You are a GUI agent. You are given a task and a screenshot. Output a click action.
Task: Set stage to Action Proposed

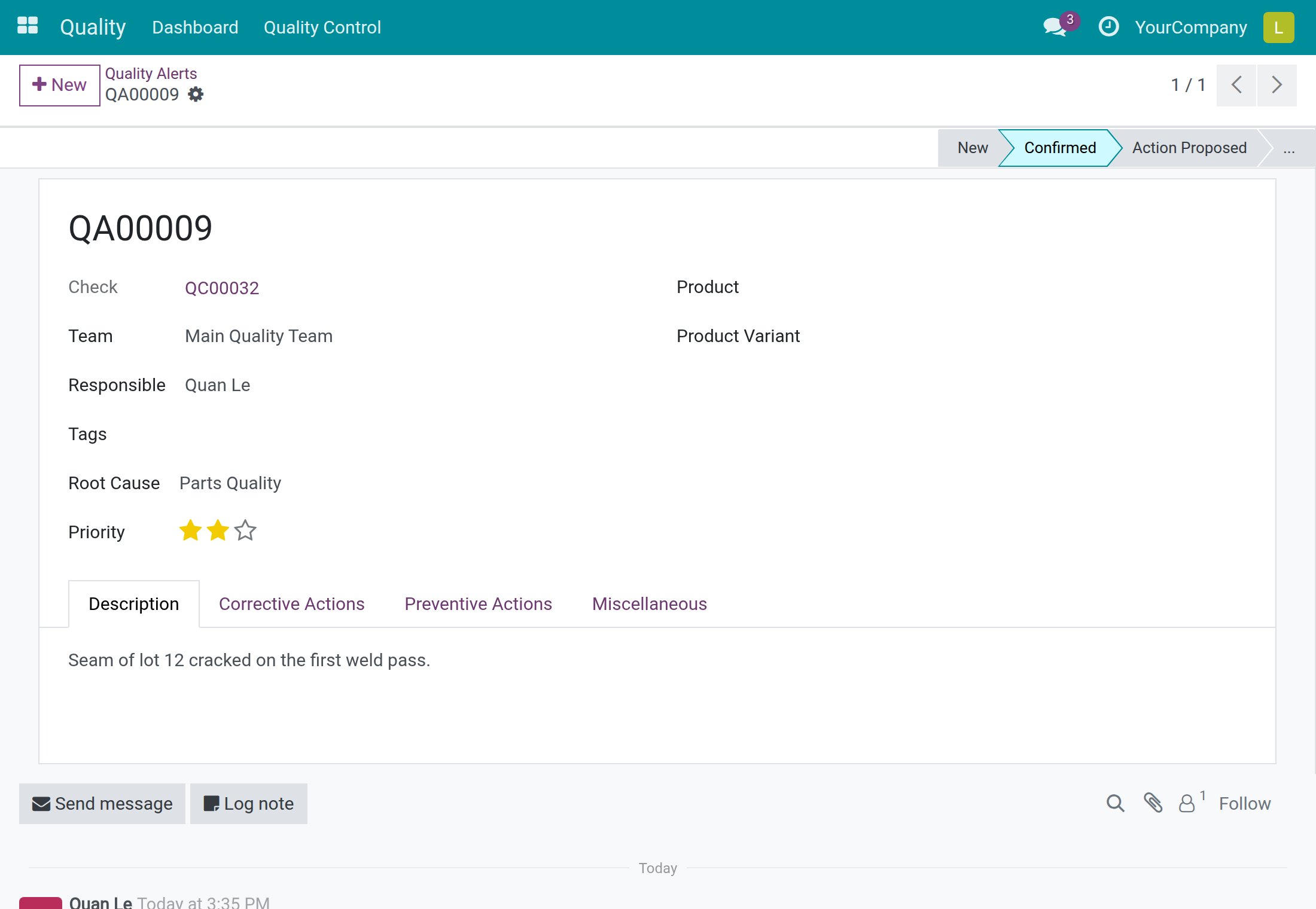[x=1189, y=148]
